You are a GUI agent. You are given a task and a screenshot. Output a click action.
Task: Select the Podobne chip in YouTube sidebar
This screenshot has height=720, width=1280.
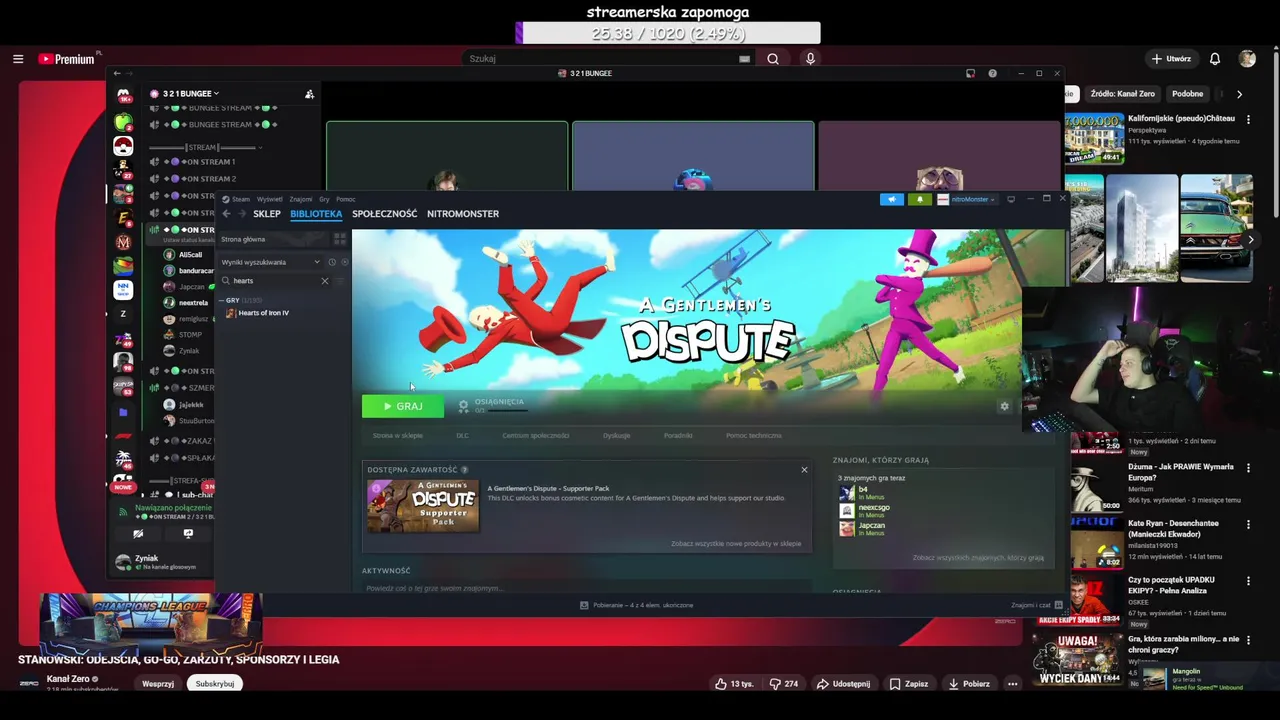[x=1188, y=94]
